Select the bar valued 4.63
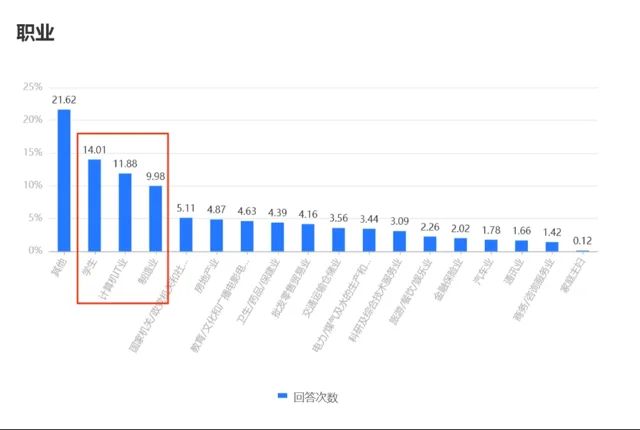The image size is (640, 430). tap(247, 236)
